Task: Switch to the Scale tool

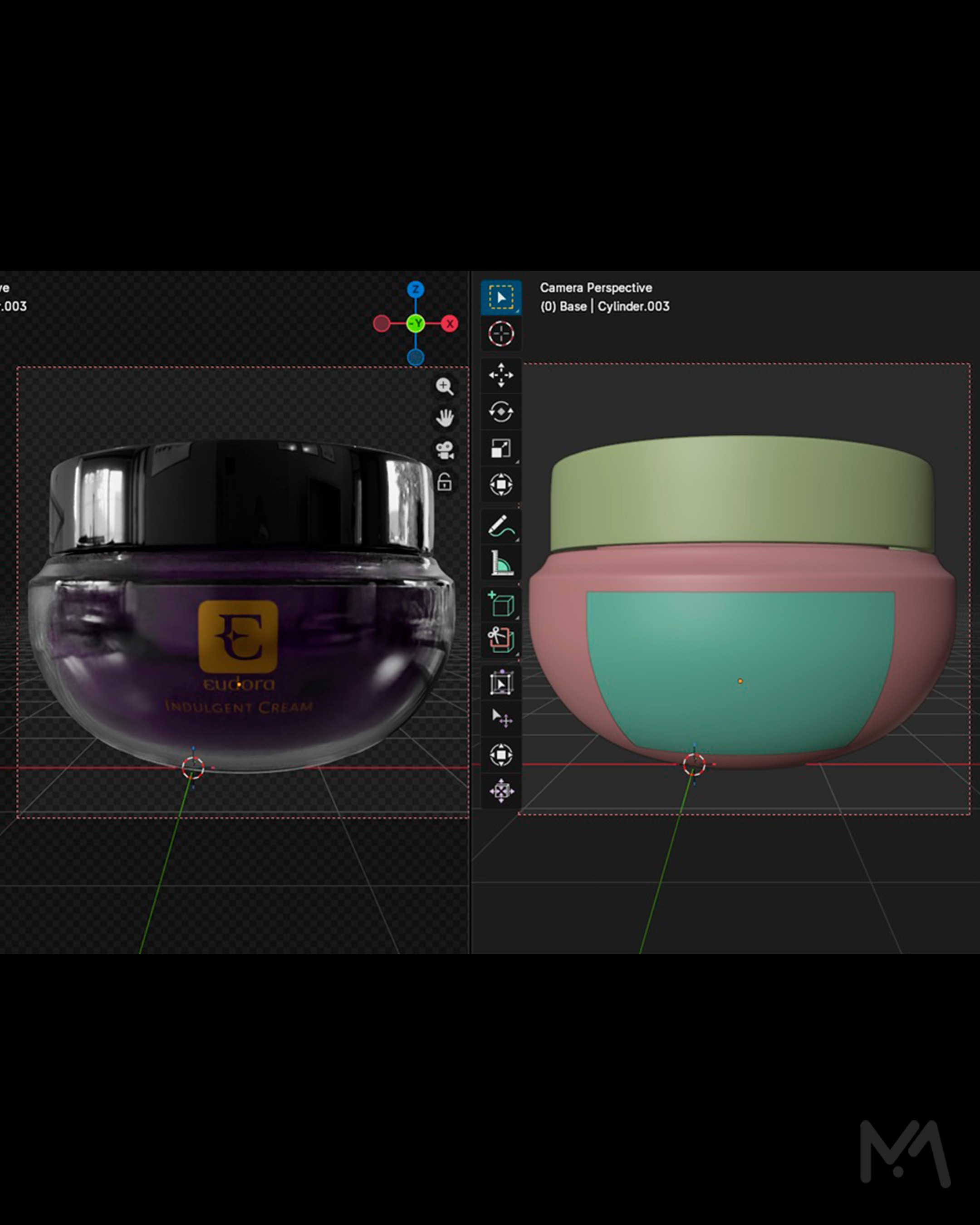Action: pyautogui.click(x=500, y=448)
